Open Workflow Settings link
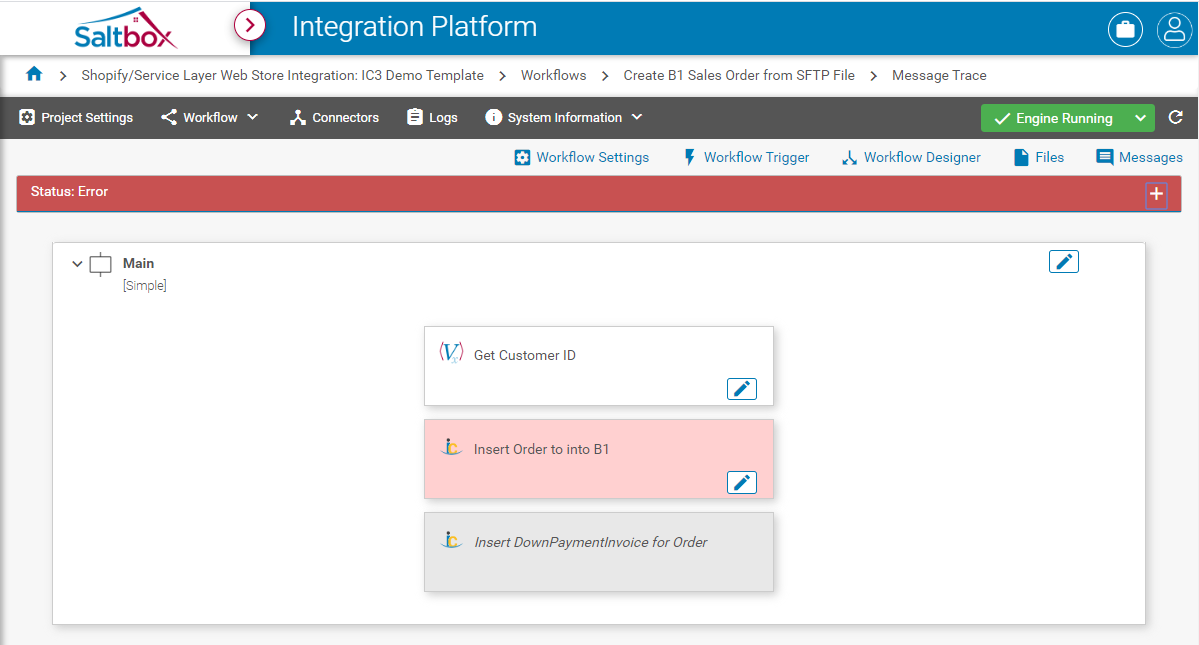The image size is (1199, 645). tap(582, 157)
